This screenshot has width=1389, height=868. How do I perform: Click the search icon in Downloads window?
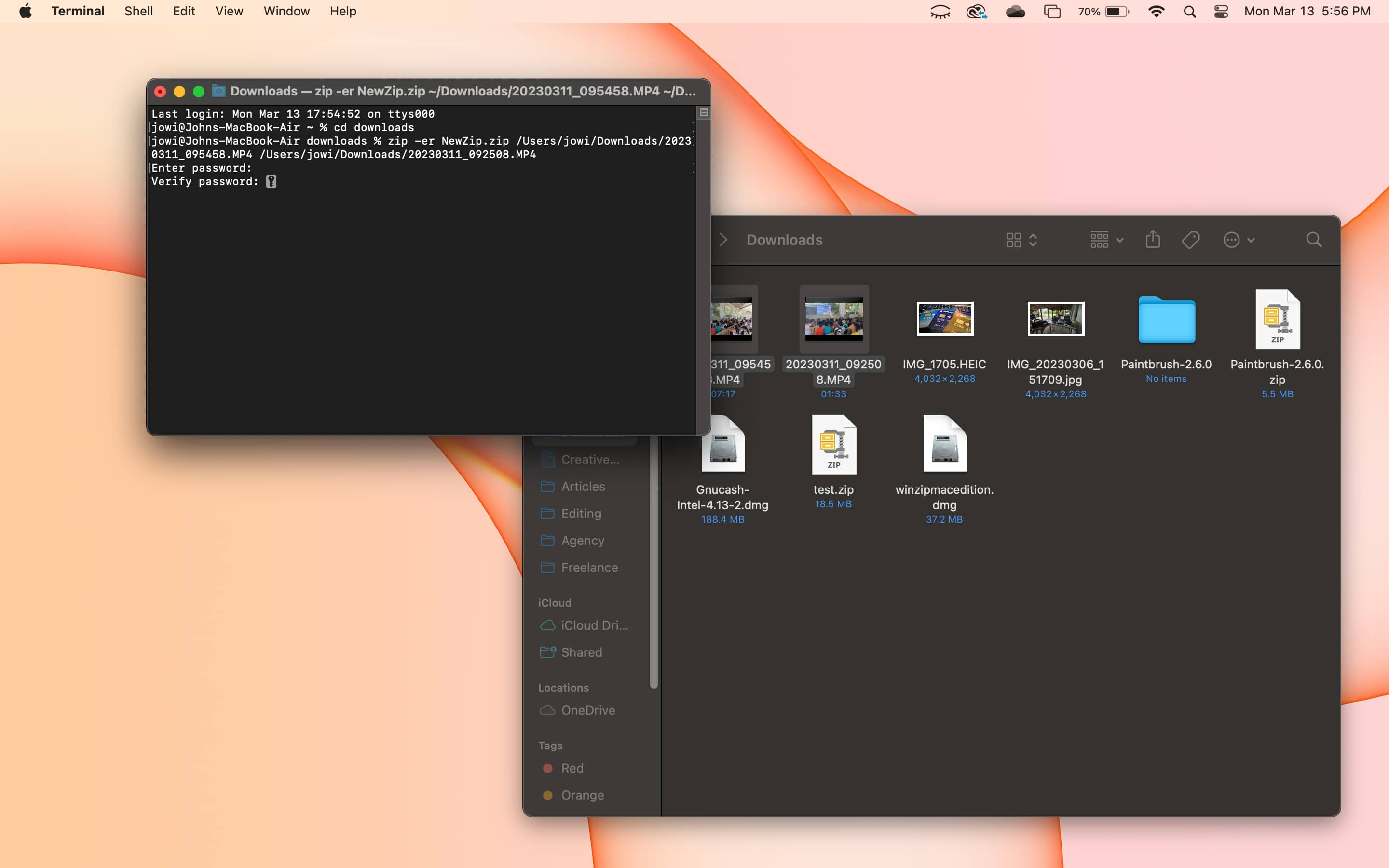(x=1313, y=239)
